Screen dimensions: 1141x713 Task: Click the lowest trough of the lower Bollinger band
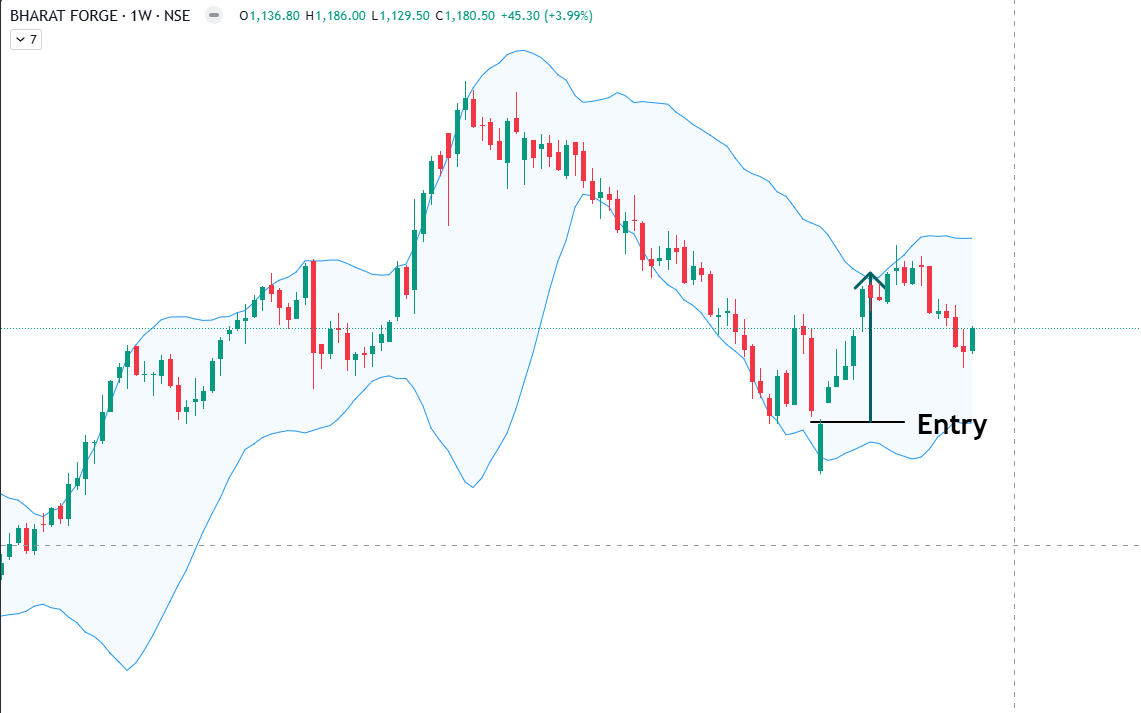[127, 669]
